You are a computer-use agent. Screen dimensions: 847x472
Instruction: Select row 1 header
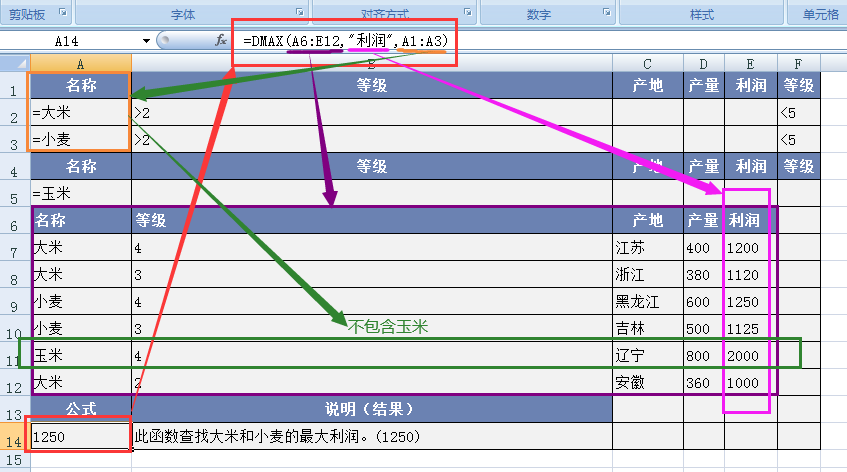click(x=15, y=86)
